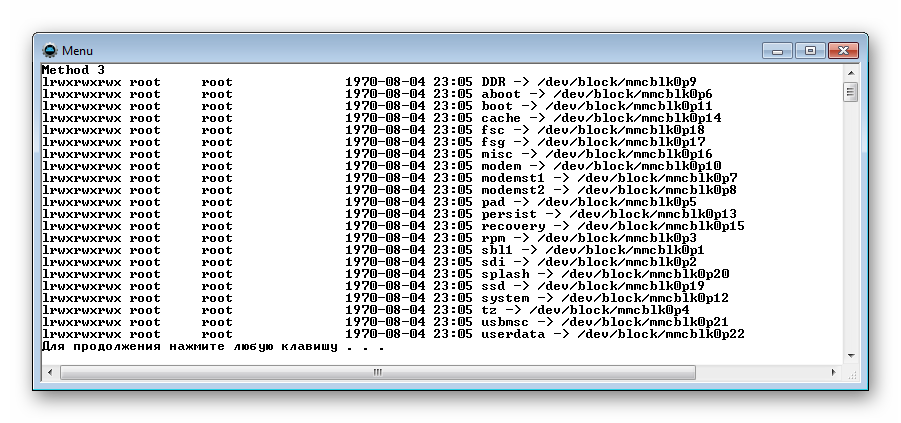Click the 'Menu' window title text
Image resolution: width=901 pixels, height=423 pixels.
(x=78, y=51)
